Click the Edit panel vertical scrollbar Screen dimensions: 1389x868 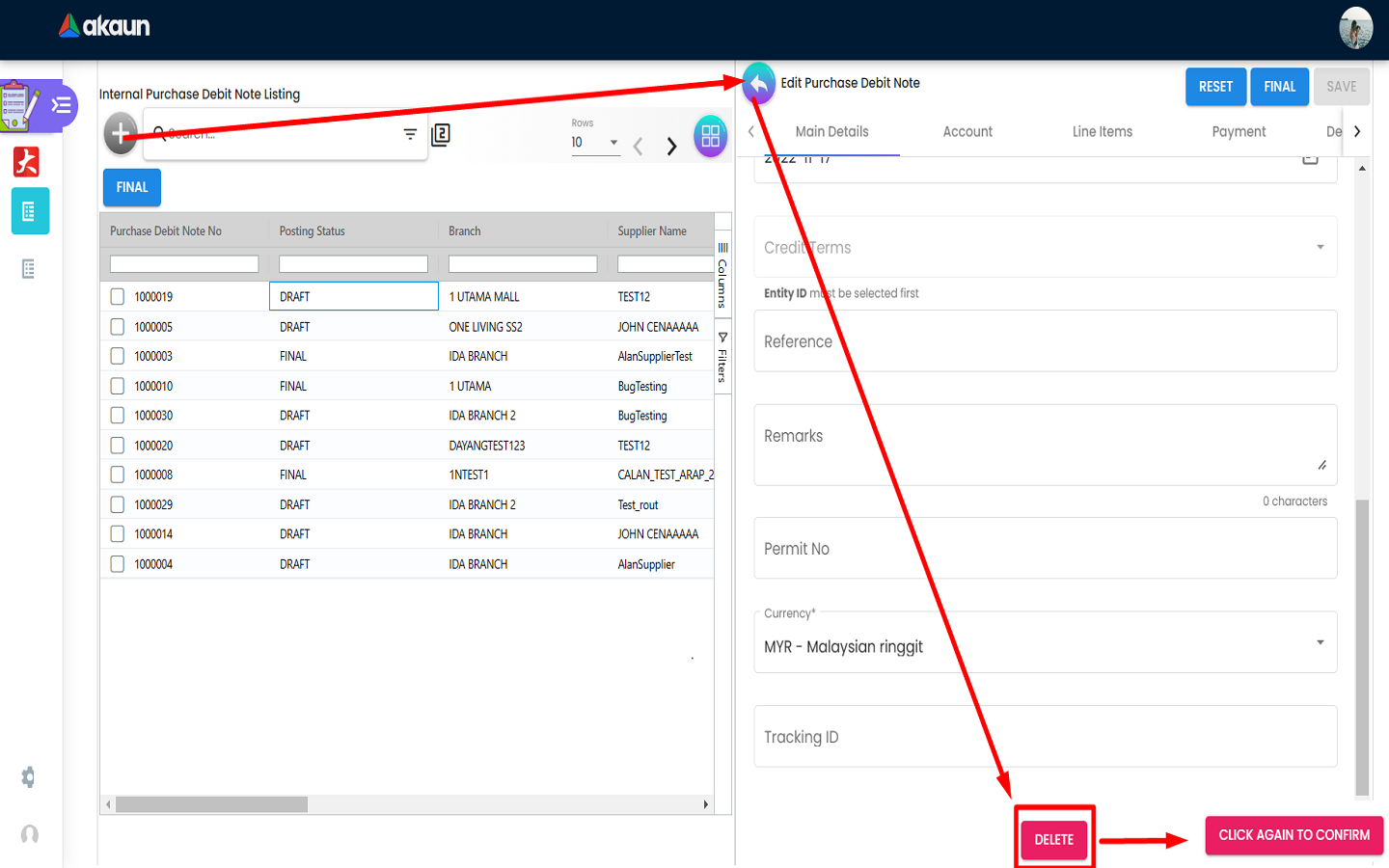tap(1362, 647)
